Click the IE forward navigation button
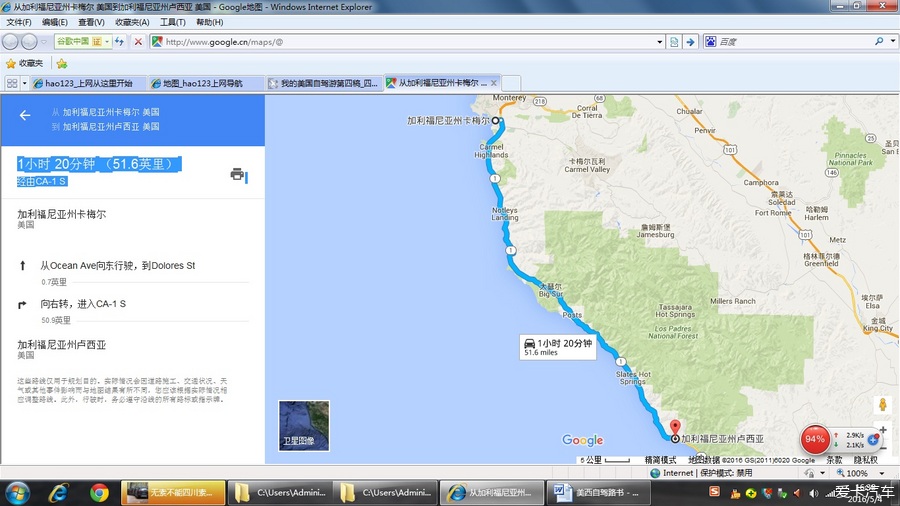The width and height of the screenshot is (900, 506). pyautogui.click(x=29, y=41)
